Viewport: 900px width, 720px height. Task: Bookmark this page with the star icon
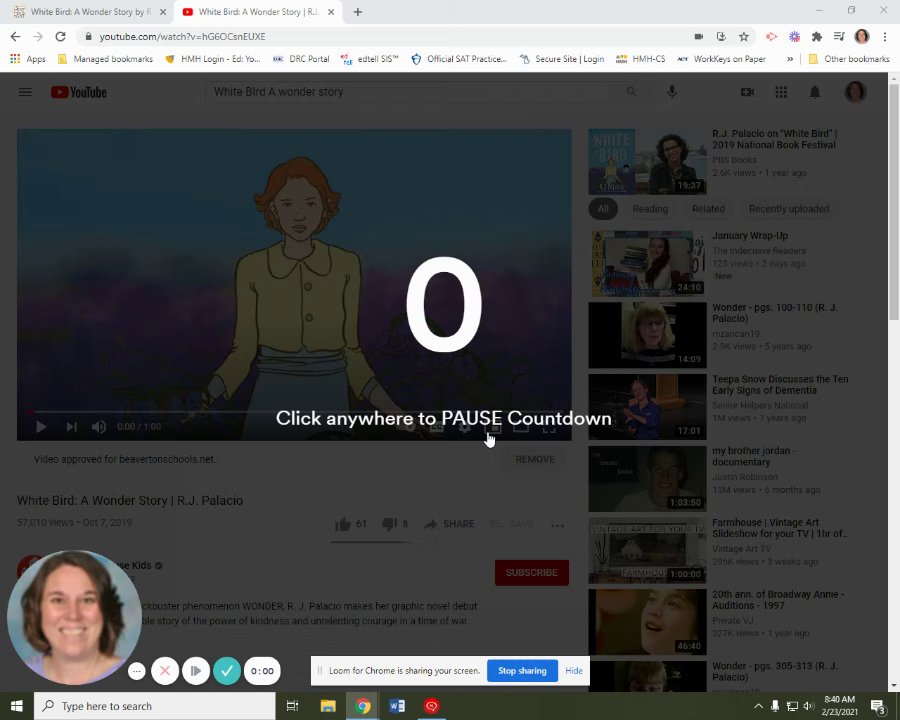click(x=744, y=36)
